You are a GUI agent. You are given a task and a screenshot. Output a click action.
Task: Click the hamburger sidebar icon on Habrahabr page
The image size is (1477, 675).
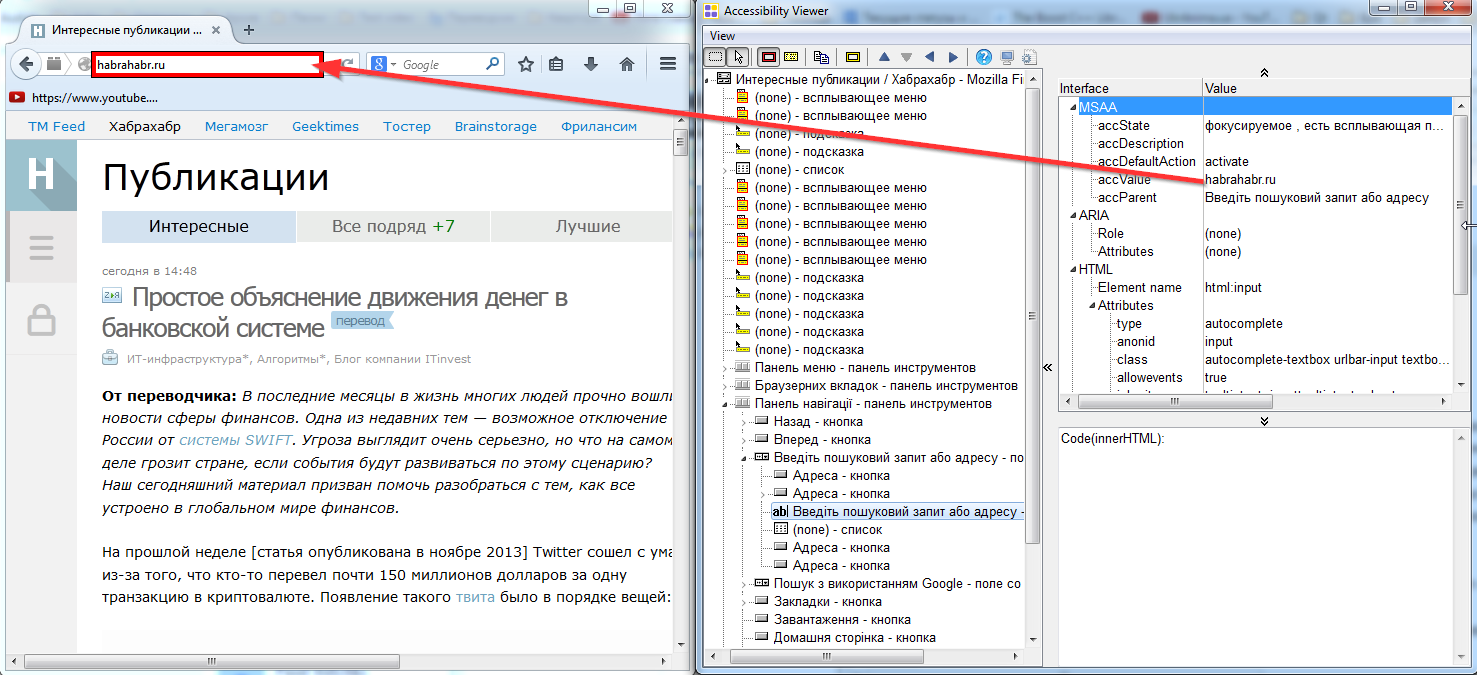tap(41, 246)
